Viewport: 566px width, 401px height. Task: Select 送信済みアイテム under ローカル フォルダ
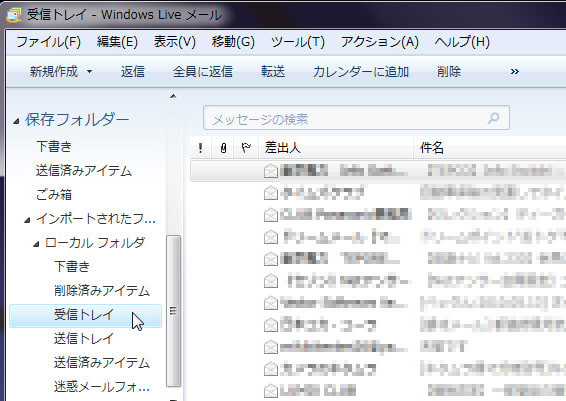pos(102,363)
